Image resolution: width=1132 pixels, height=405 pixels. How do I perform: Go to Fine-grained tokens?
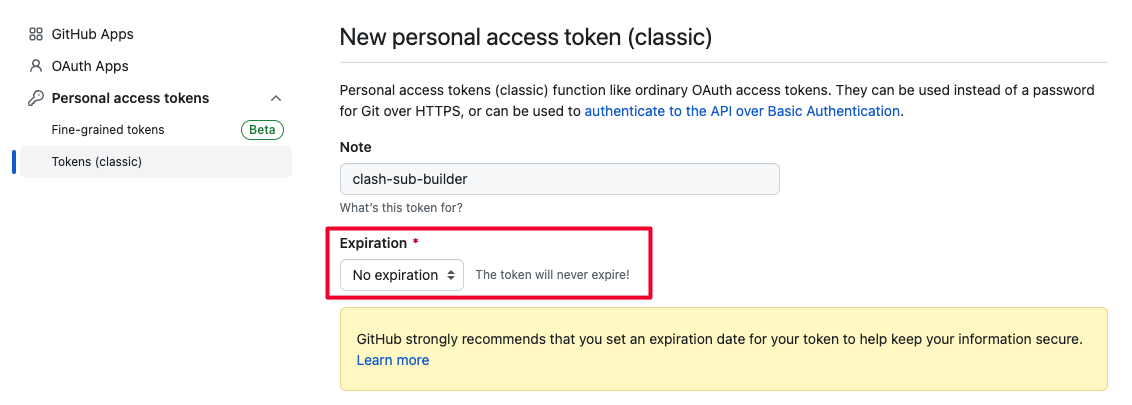tap(108, 130)
